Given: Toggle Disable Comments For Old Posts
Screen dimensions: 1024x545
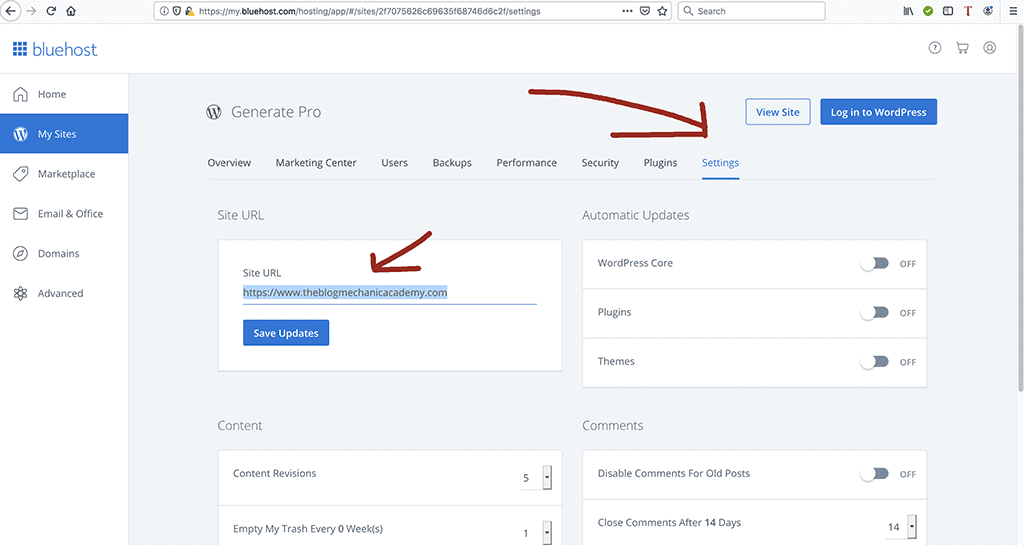Looking at the screenshot, I should [875, 474].
